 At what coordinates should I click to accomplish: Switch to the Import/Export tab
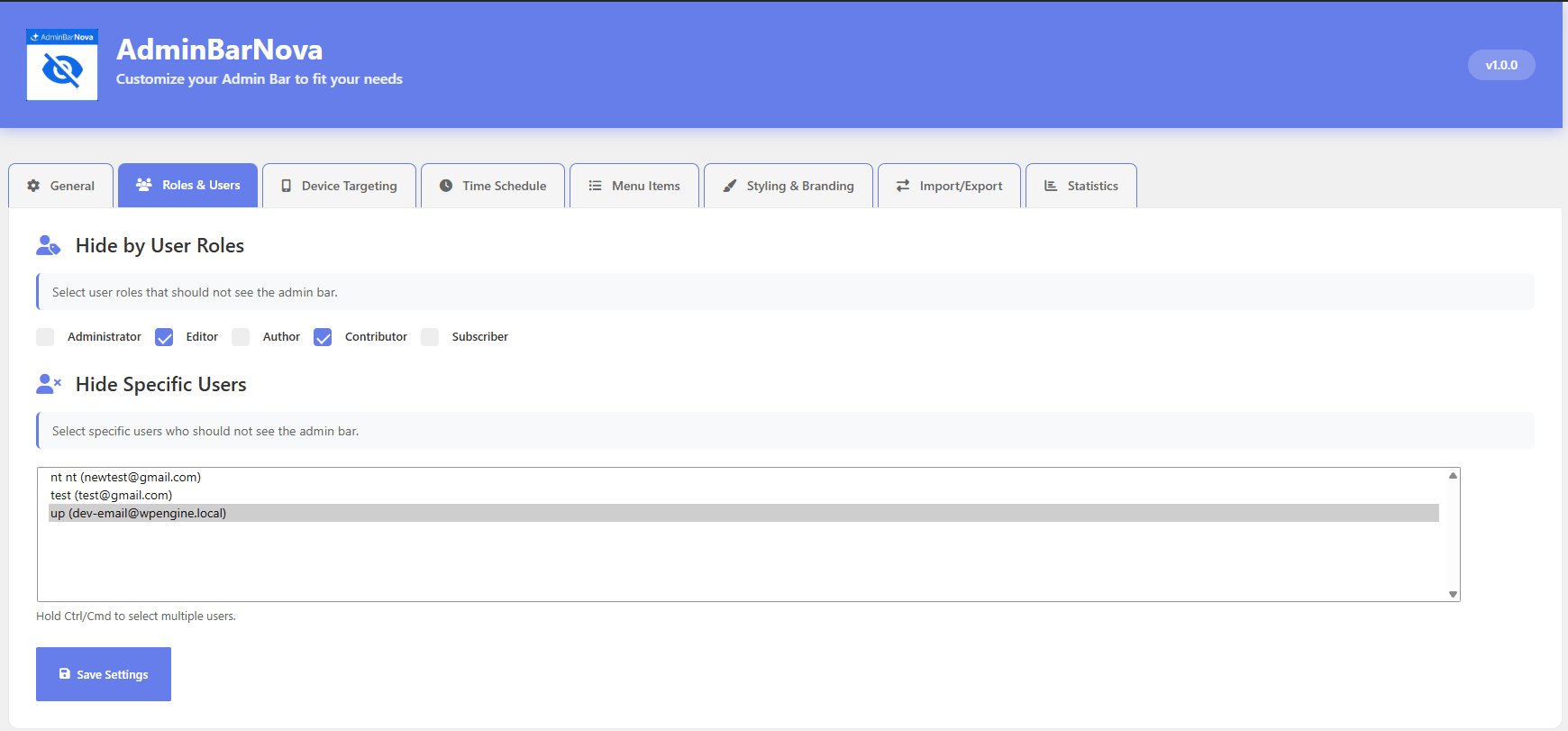click(950, 186)
